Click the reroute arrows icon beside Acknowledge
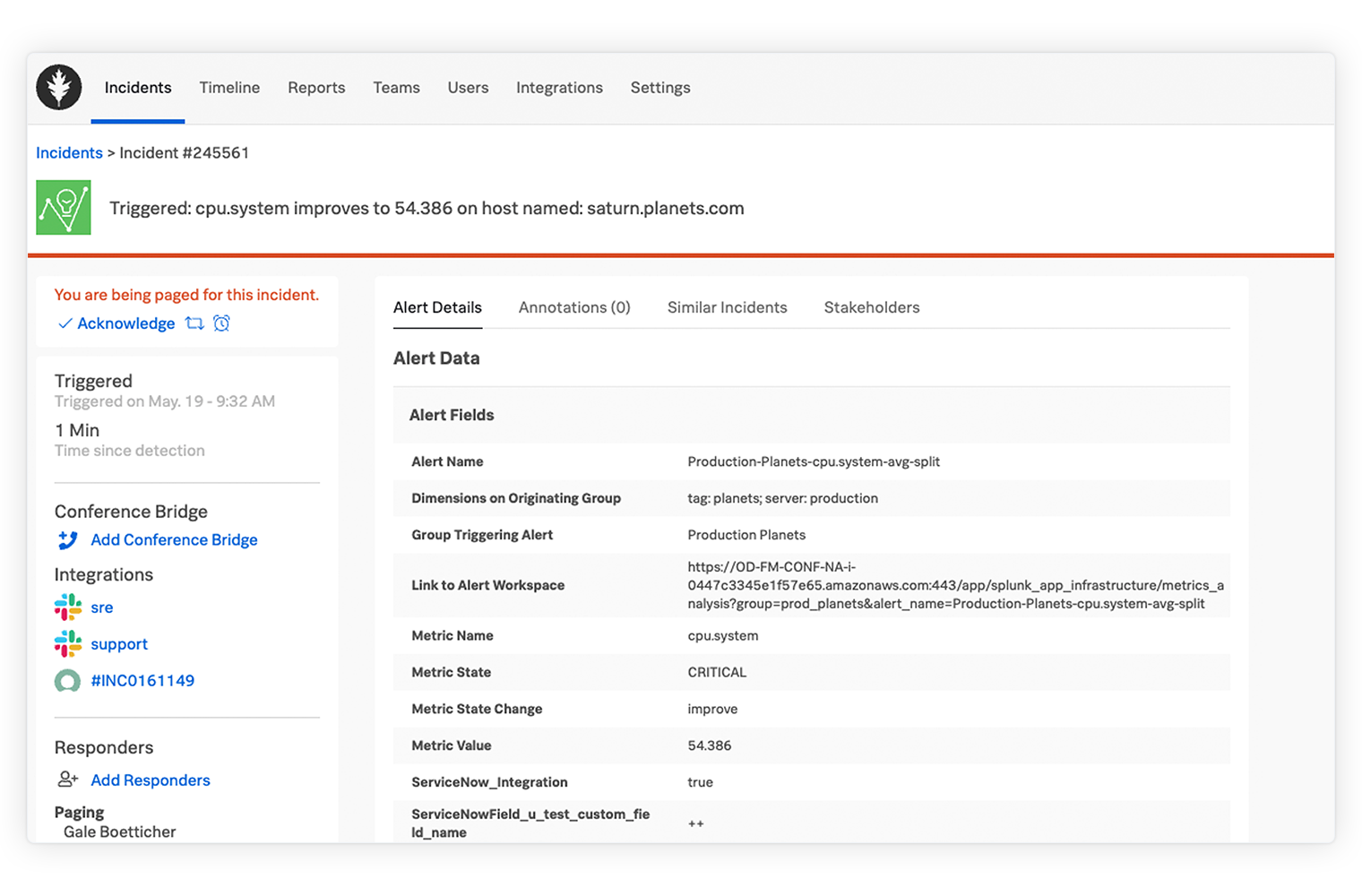The height and width of the screenshot is (896, 1362). pyautogui.click(x=194, y=323)
